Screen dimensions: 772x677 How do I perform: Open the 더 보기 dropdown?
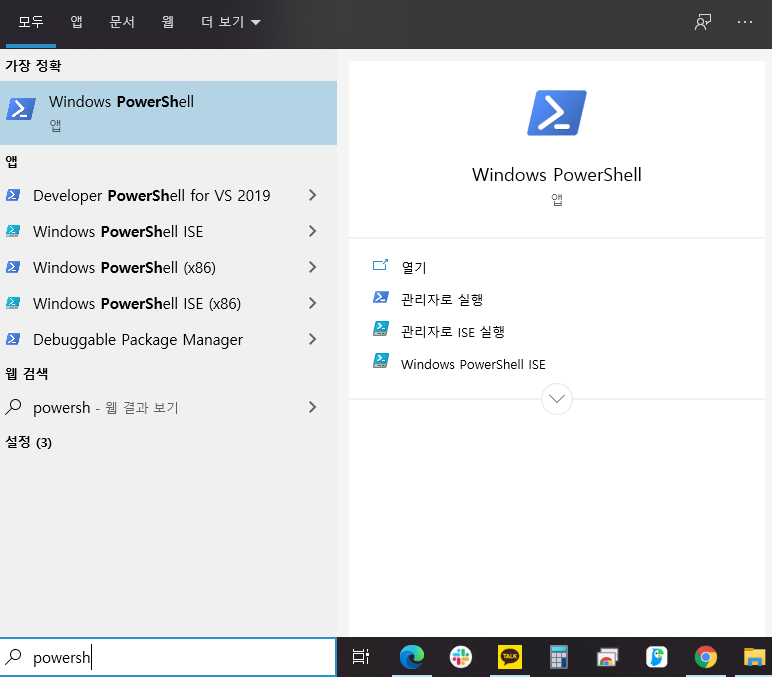click(x=230, y=22)
